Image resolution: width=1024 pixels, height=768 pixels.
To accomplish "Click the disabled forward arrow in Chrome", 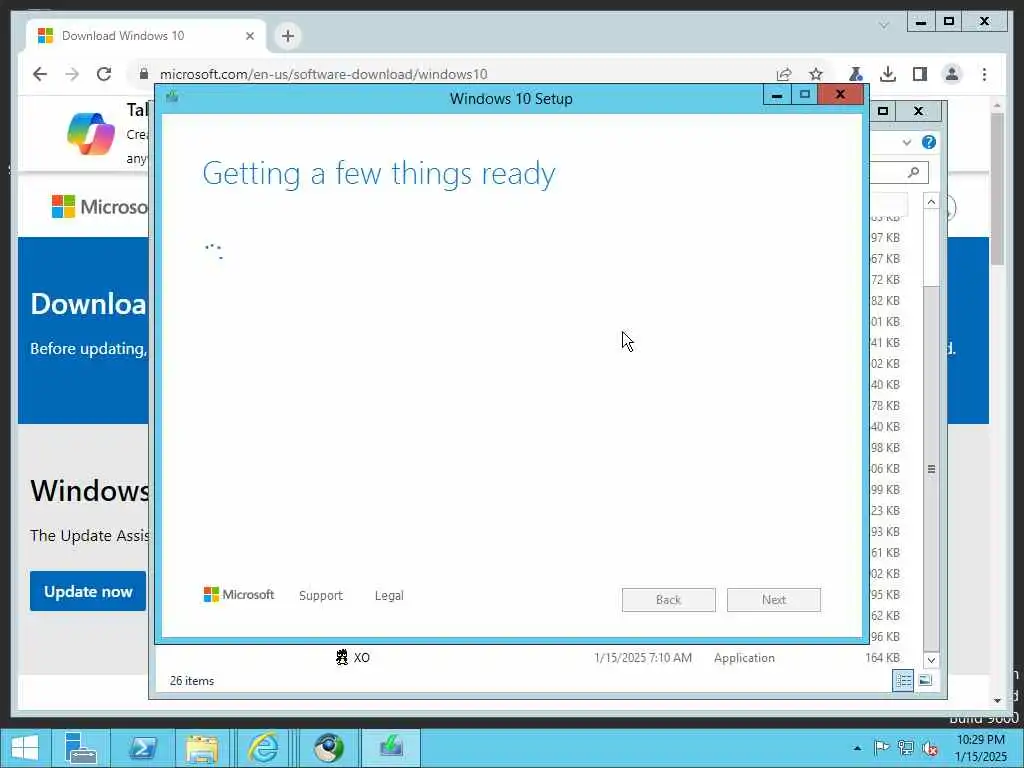I will pyautogui.click(x=72, y=74).
